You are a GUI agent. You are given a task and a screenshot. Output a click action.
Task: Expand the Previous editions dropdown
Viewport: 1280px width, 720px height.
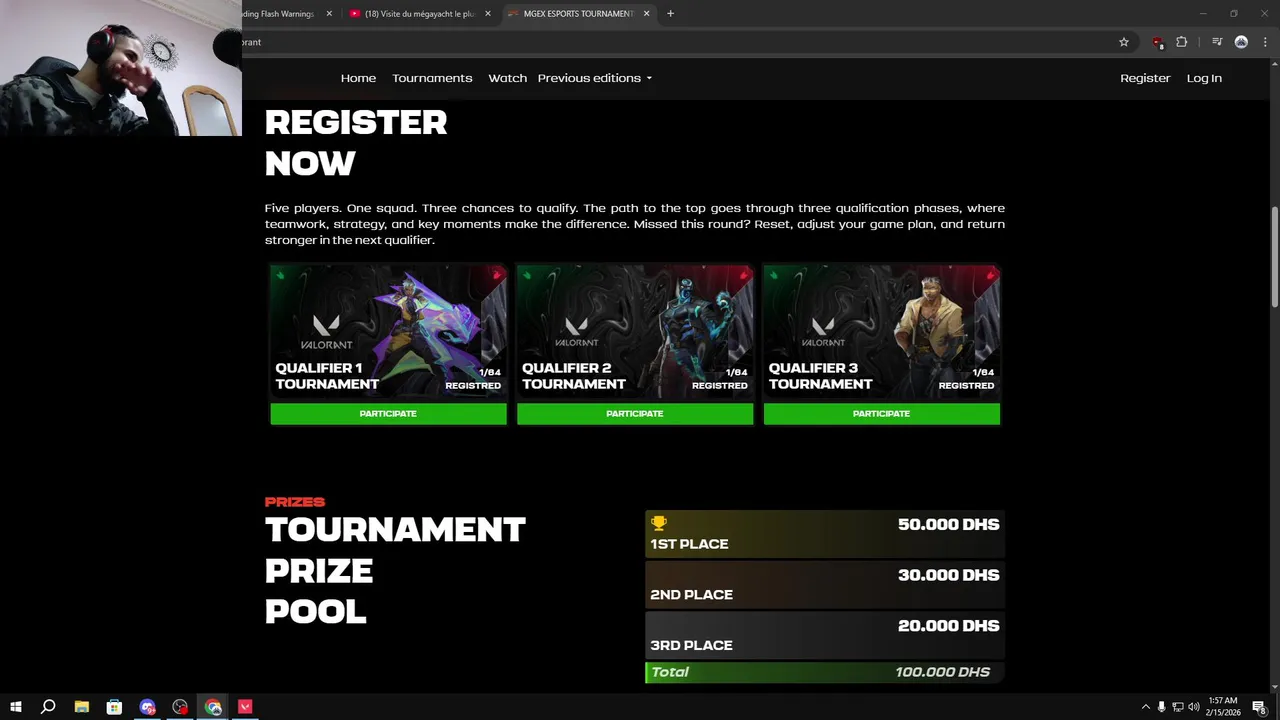pyautogui.click(x=594, y=78)
